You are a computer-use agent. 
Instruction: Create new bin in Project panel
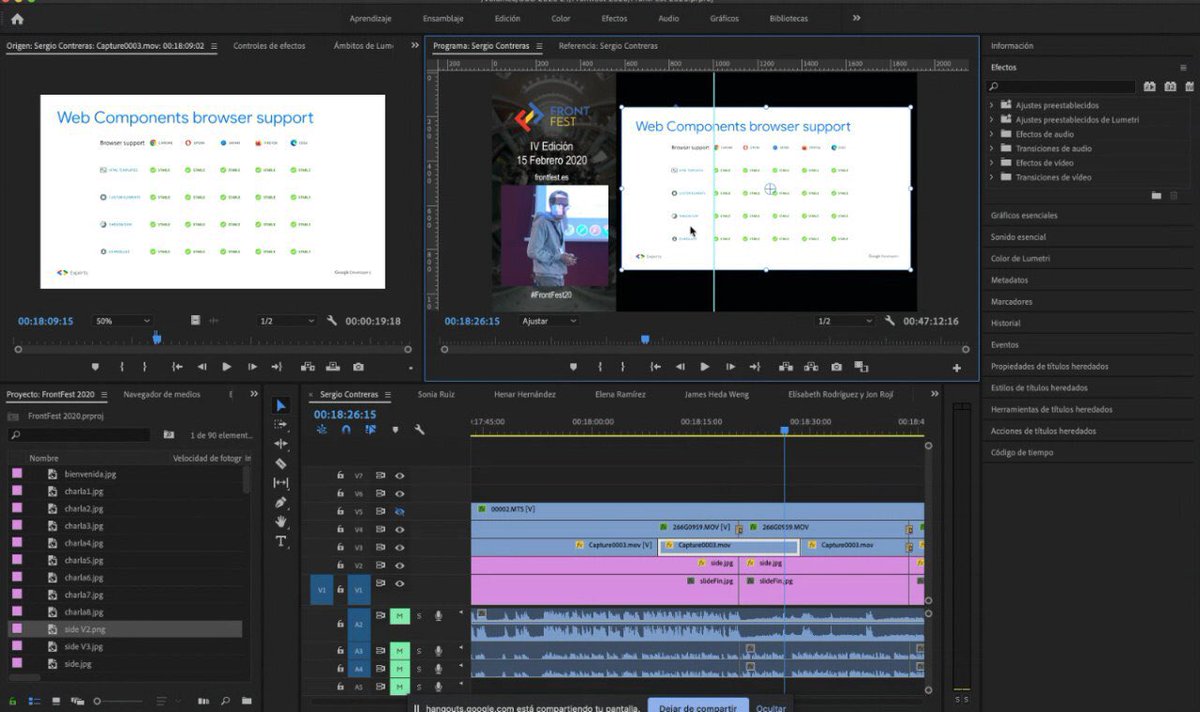pos(246,702)
